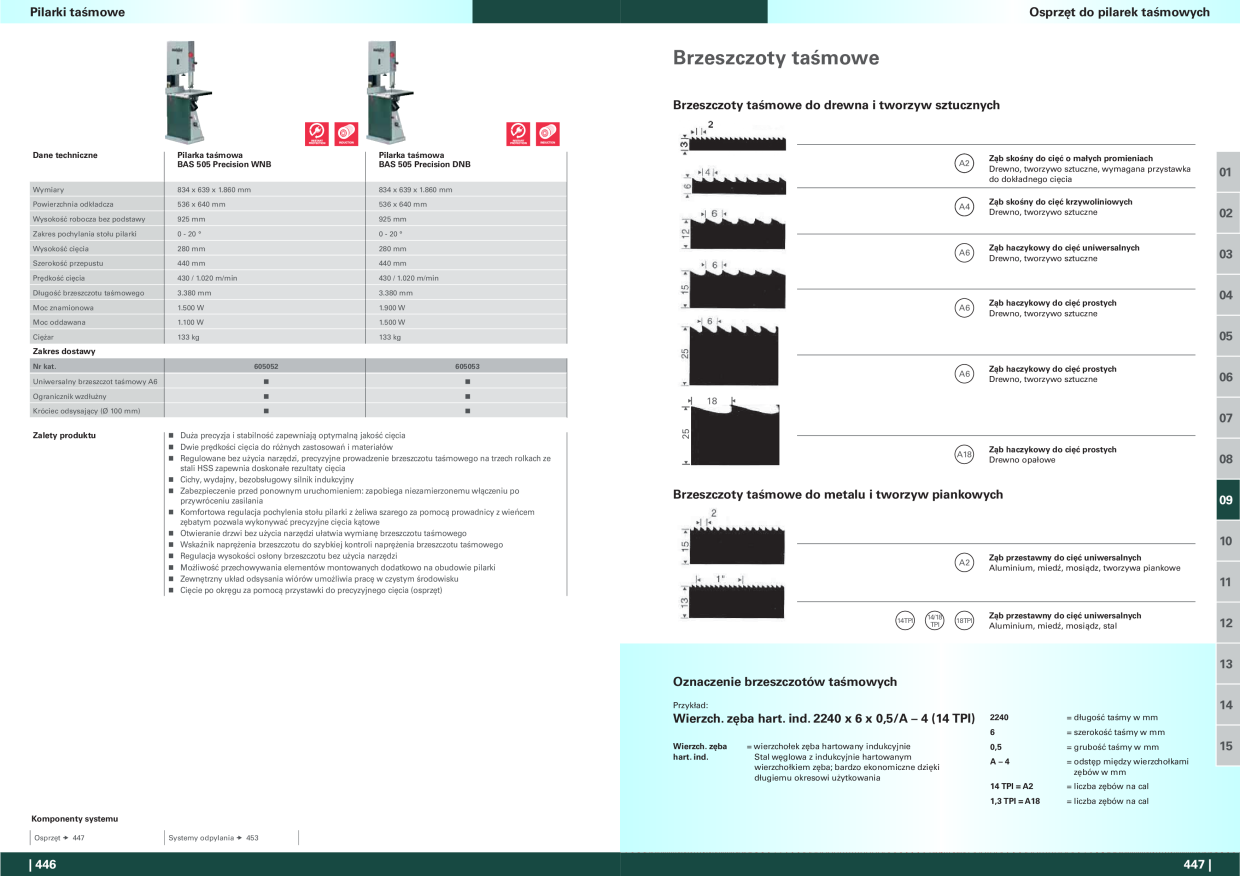Follow the Osprzęt 447 page reference
The image size is (1240, 876).
(x=59, y=838)
